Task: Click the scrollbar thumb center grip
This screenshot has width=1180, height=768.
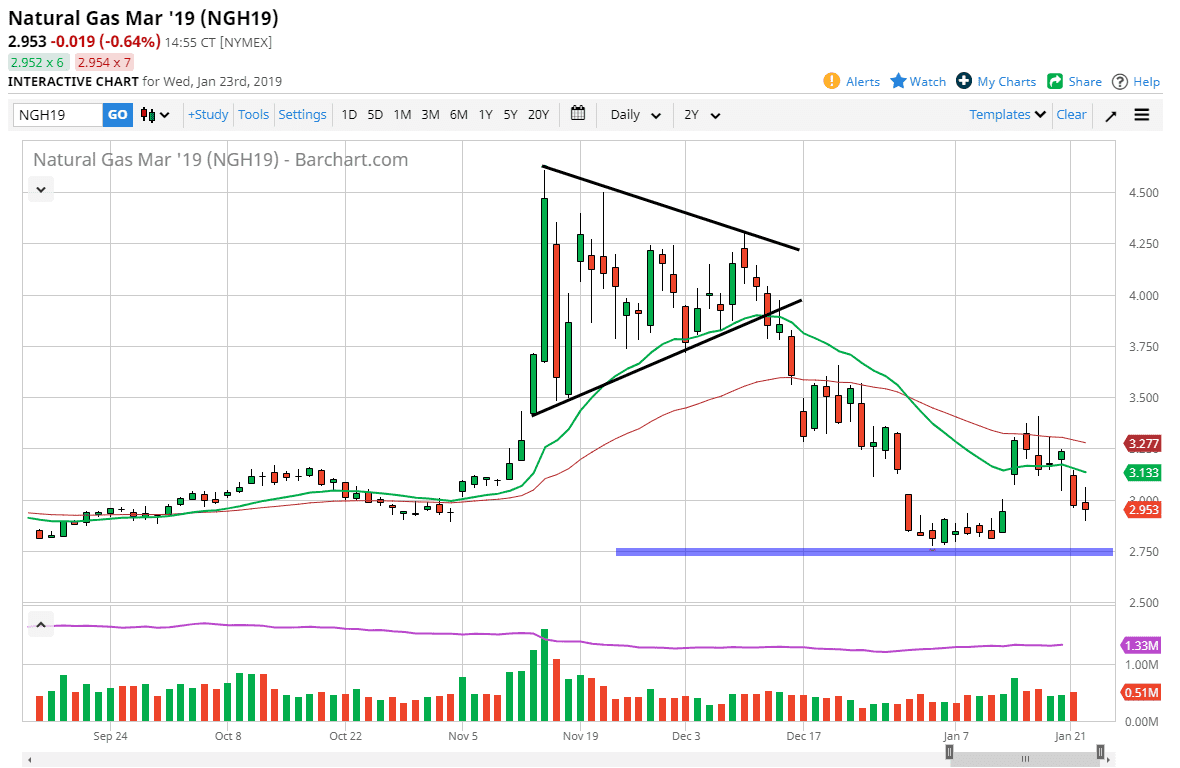Action: (1025, 759)
